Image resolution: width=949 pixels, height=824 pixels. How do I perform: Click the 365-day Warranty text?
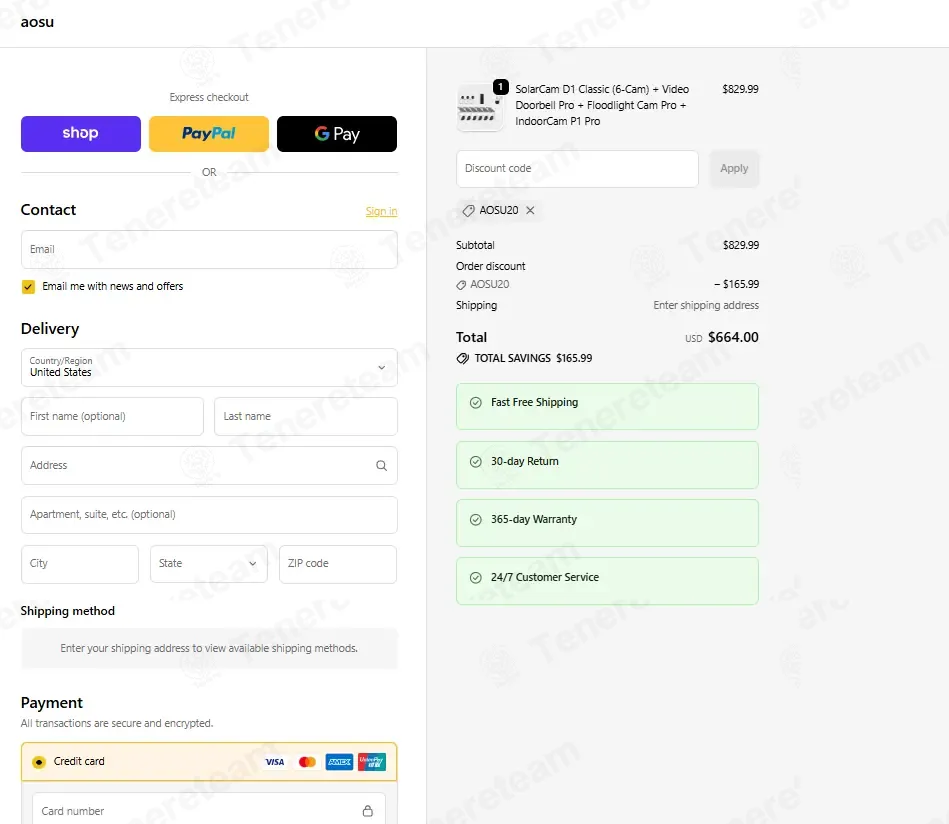point(534,519)
